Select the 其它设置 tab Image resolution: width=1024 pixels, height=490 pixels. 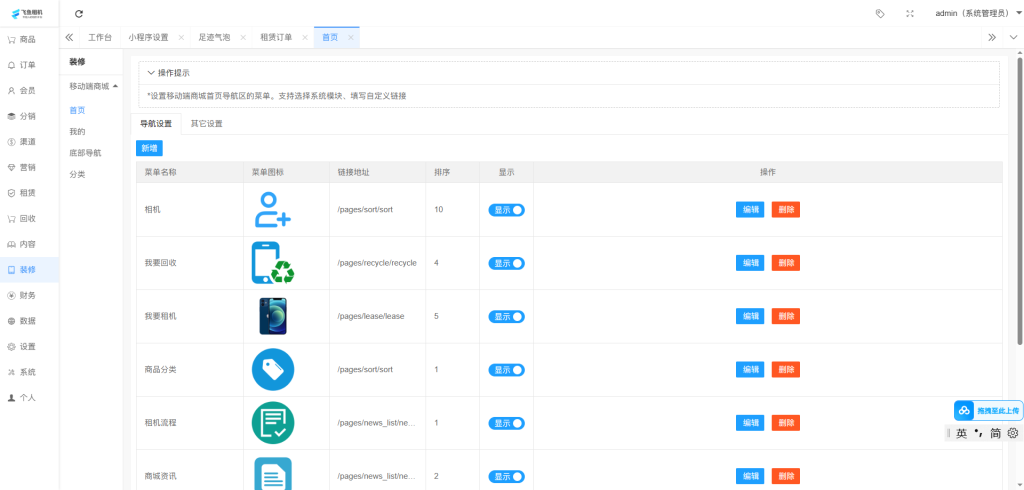click(x=206, y=123)
